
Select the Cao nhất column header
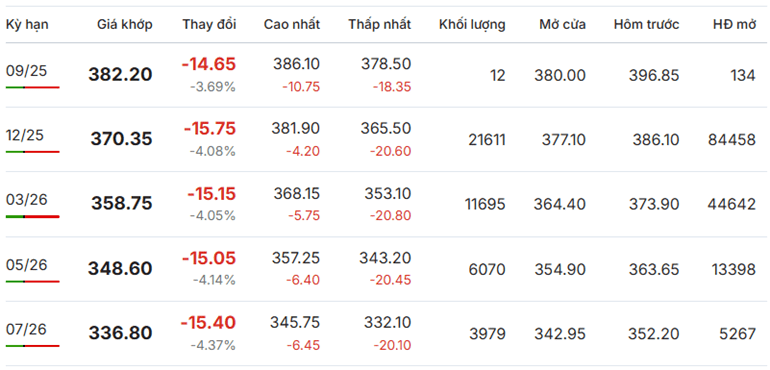click(x=292, y=25)
